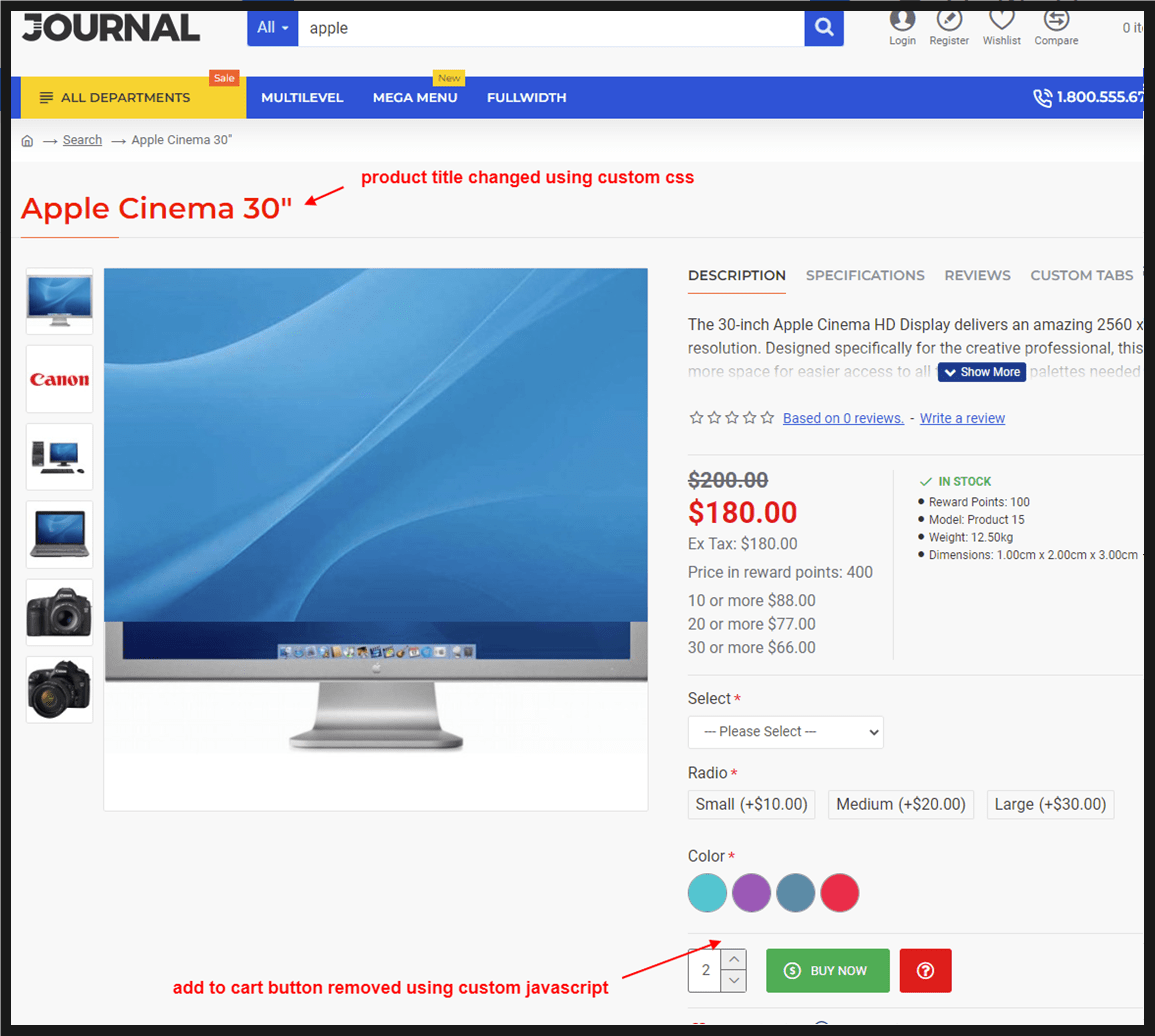Go to home via breadcrumb house icon
The height and width of the screenshot is (1036, 1155).
coord(27,140)
